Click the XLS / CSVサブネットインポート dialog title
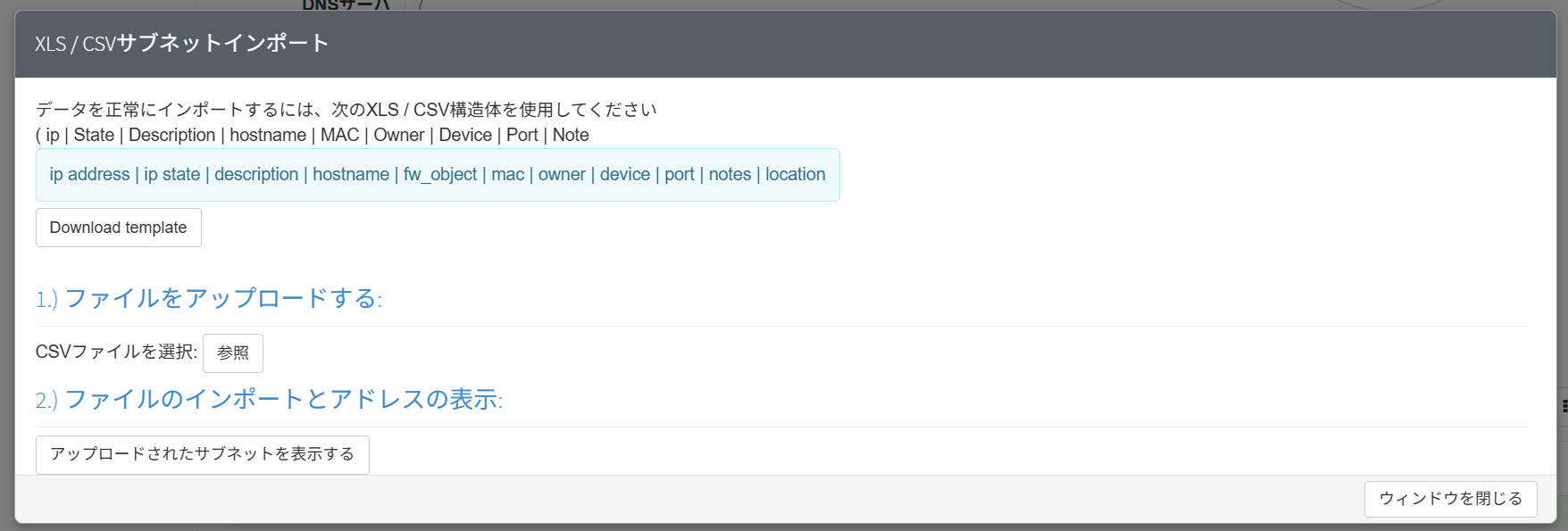 pyautogui.click(x=182, y=44)
